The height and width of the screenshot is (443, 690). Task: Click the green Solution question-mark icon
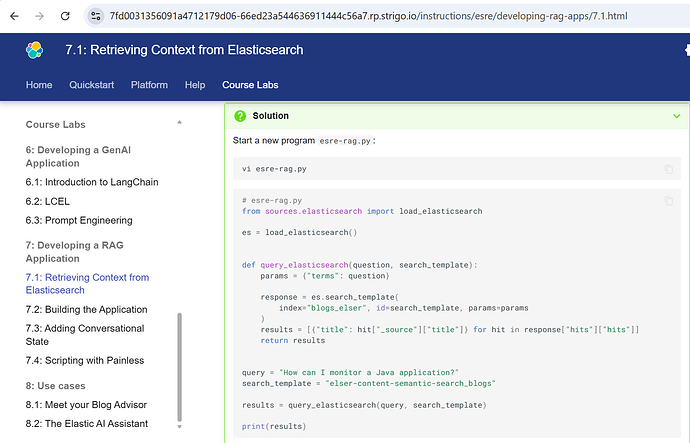(240, 116)
